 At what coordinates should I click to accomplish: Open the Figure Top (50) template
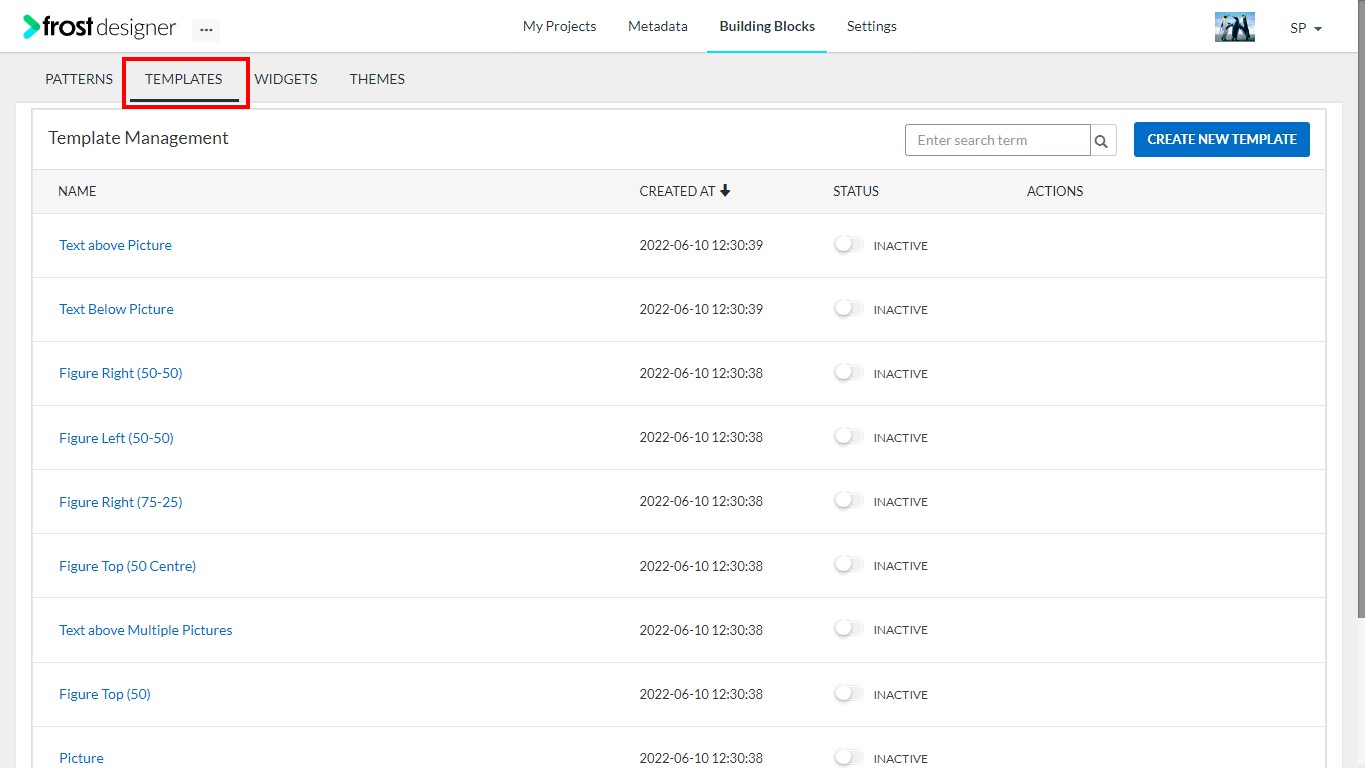click(x=104, y=694)
